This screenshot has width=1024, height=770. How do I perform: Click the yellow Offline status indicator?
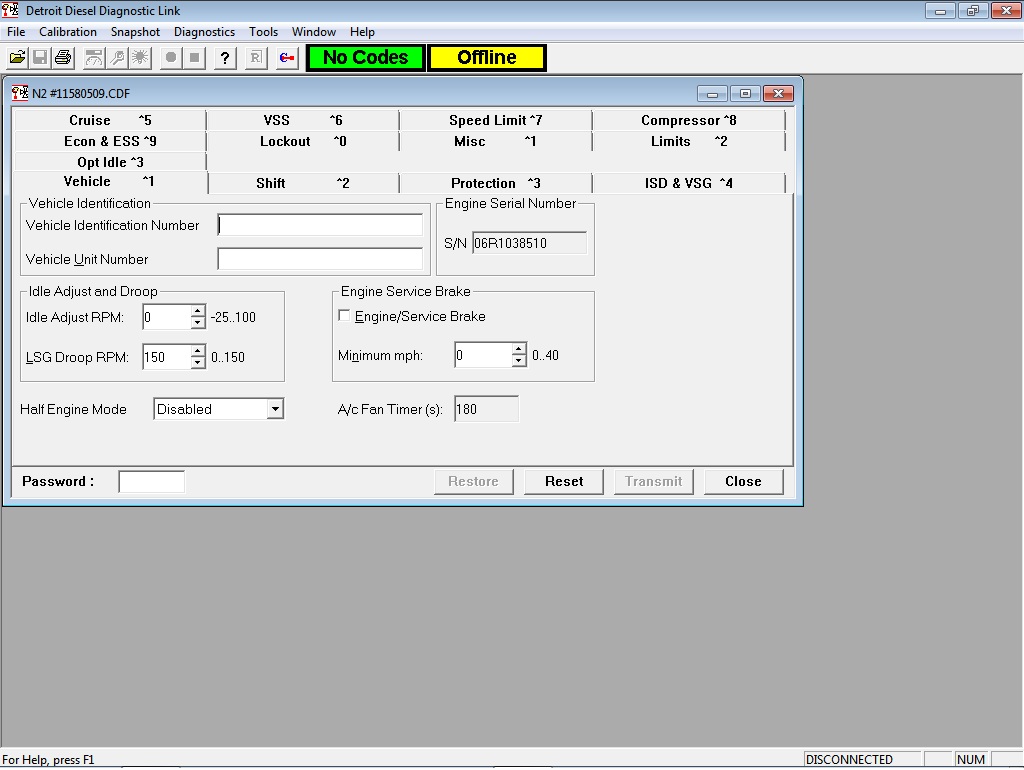coord(486,57)
